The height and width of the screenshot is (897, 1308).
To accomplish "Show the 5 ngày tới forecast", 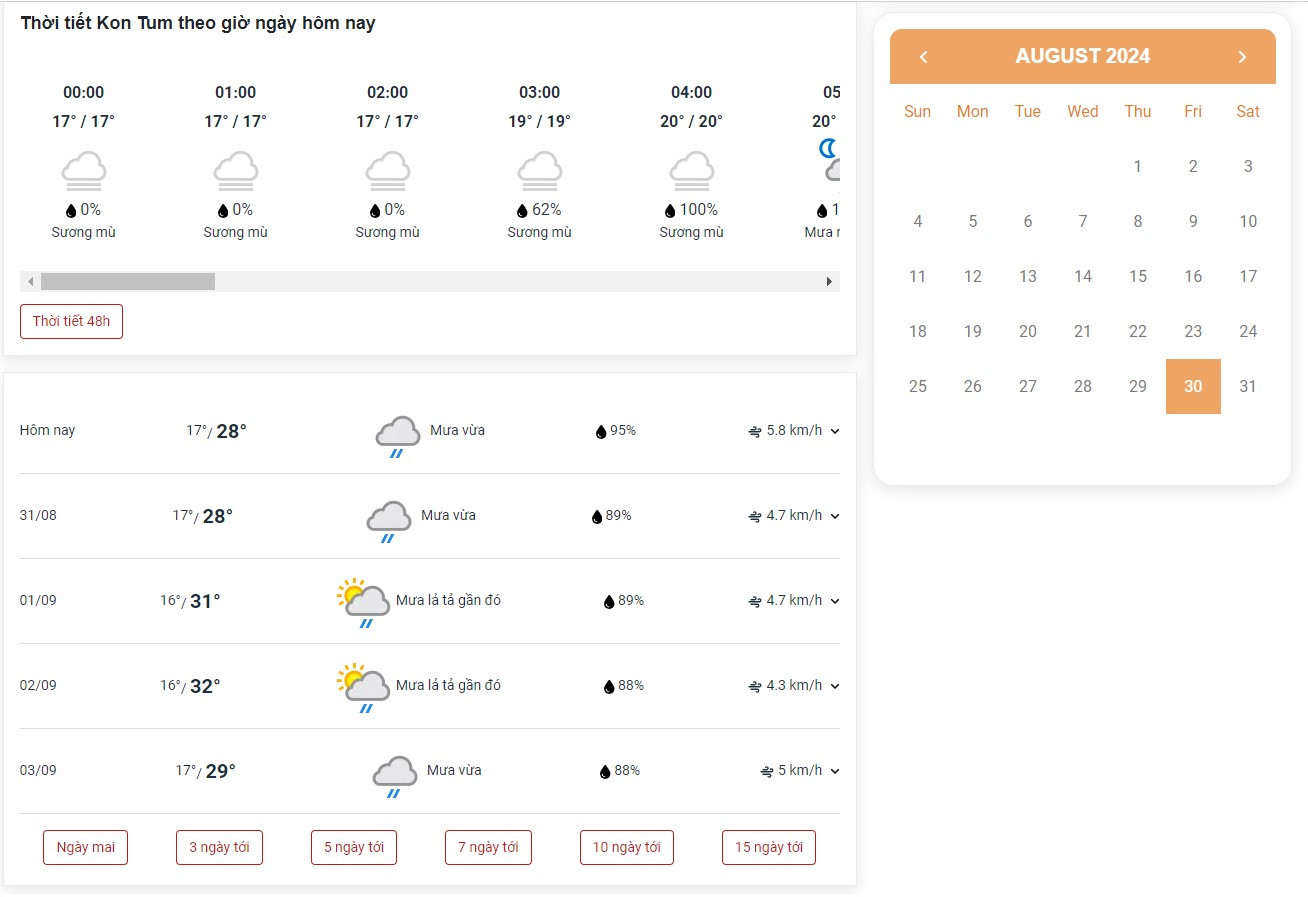I will tap(353, 847).
